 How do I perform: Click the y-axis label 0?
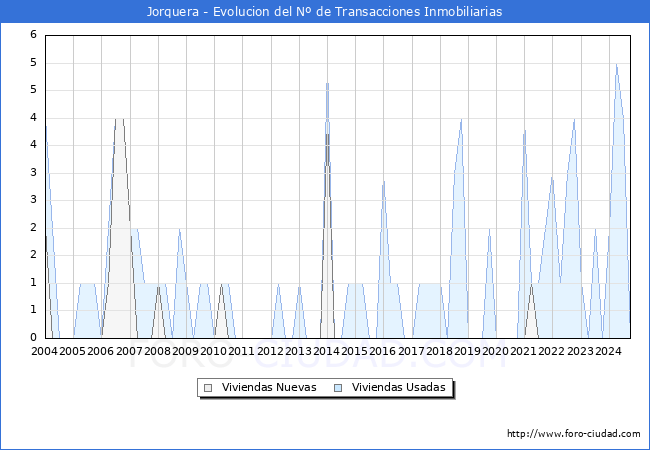click(x=34, y=337)
